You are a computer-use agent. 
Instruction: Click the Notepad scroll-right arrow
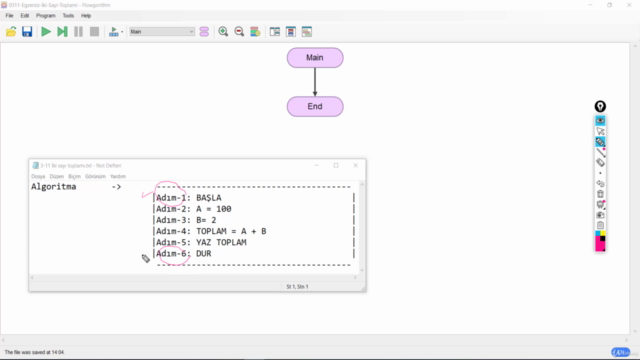tap(355, 278)
